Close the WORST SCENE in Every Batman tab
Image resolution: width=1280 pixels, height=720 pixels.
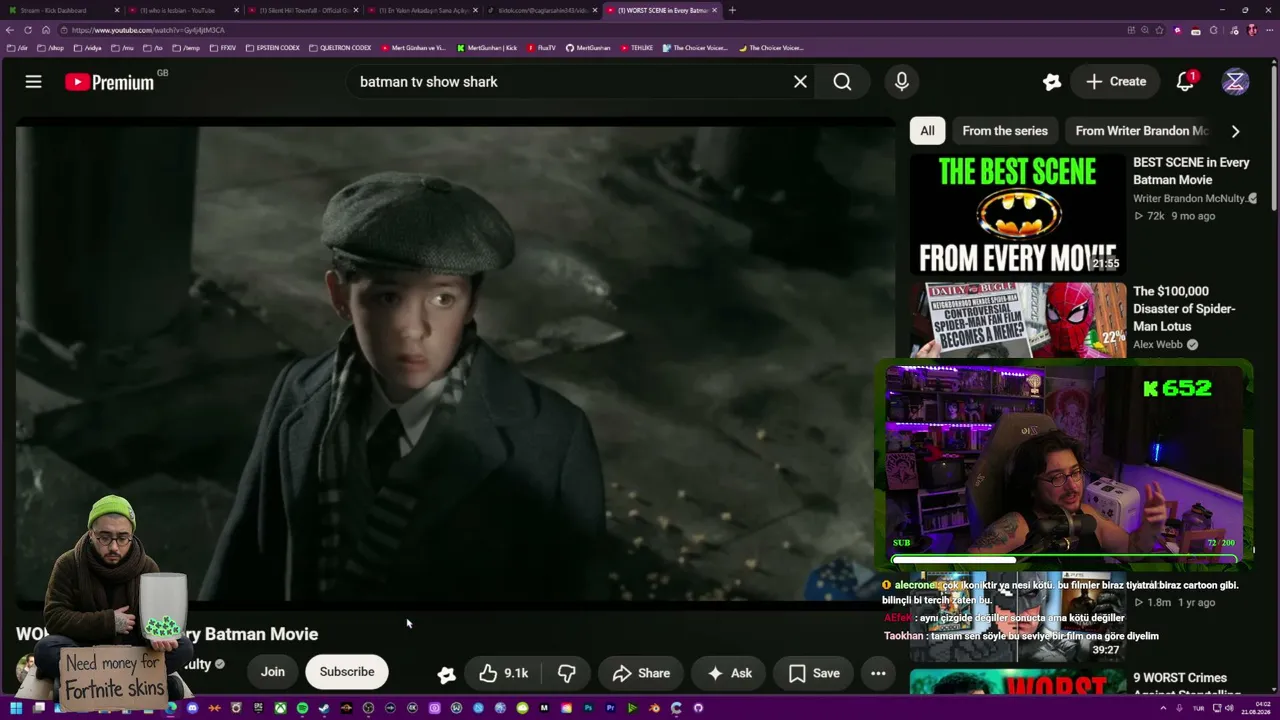coord(714,10)
